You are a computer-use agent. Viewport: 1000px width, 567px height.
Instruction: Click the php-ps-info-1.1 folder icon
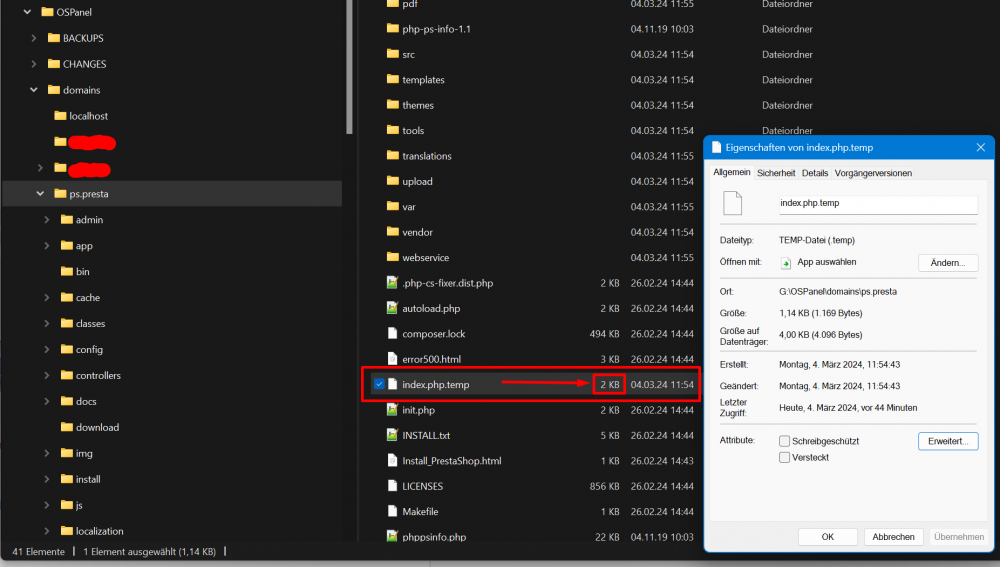[392, 28]
